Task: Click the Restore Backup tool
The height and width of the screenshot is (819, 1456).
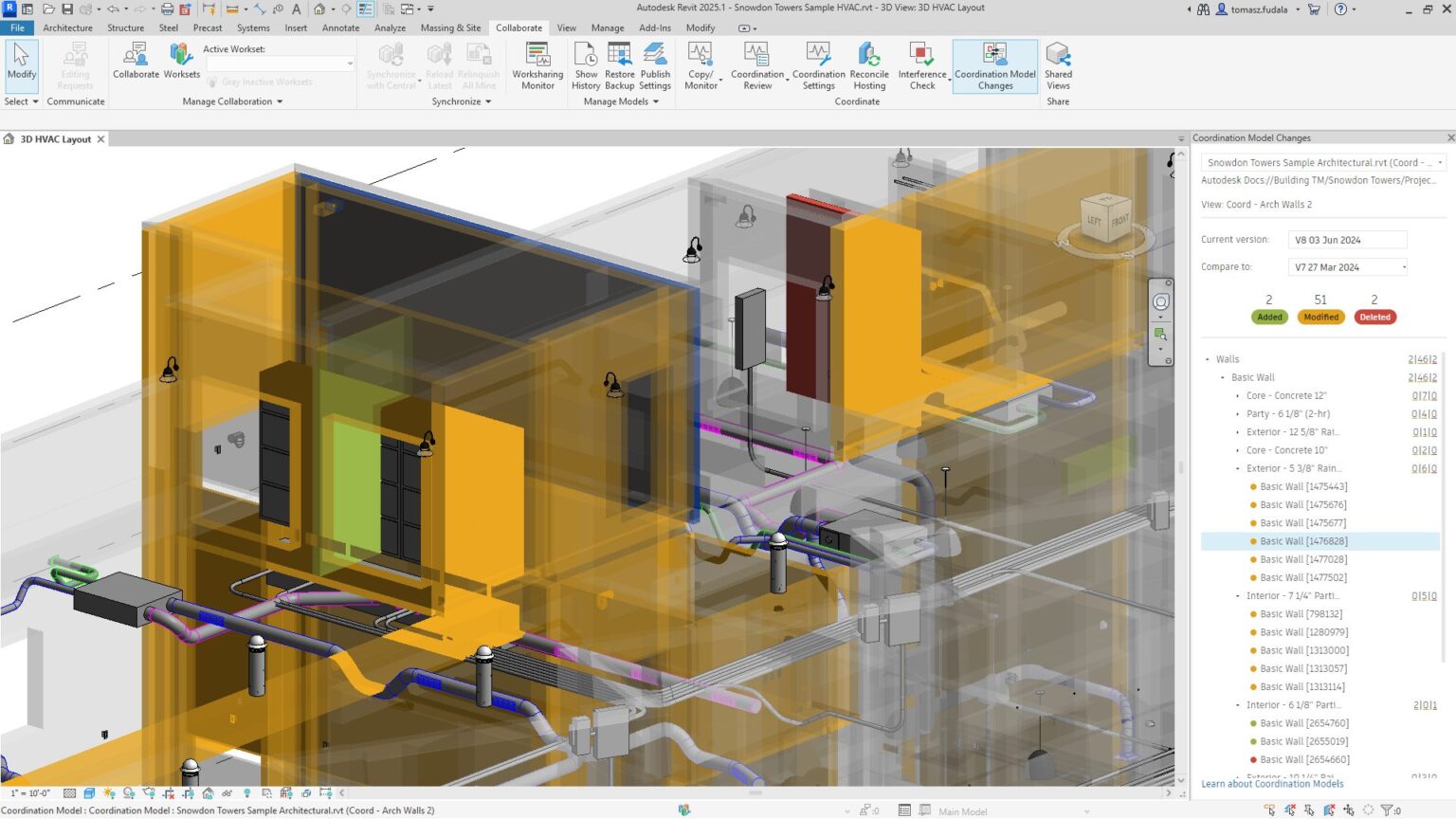Action: pos(619,64)
